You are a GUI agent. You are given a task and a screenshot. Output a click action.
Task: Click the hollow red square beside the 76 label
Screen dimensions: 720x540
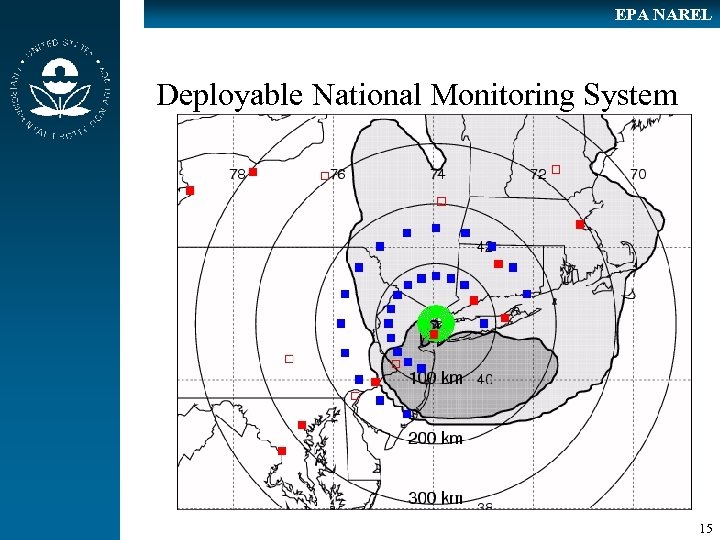click(x=325, y=176)
